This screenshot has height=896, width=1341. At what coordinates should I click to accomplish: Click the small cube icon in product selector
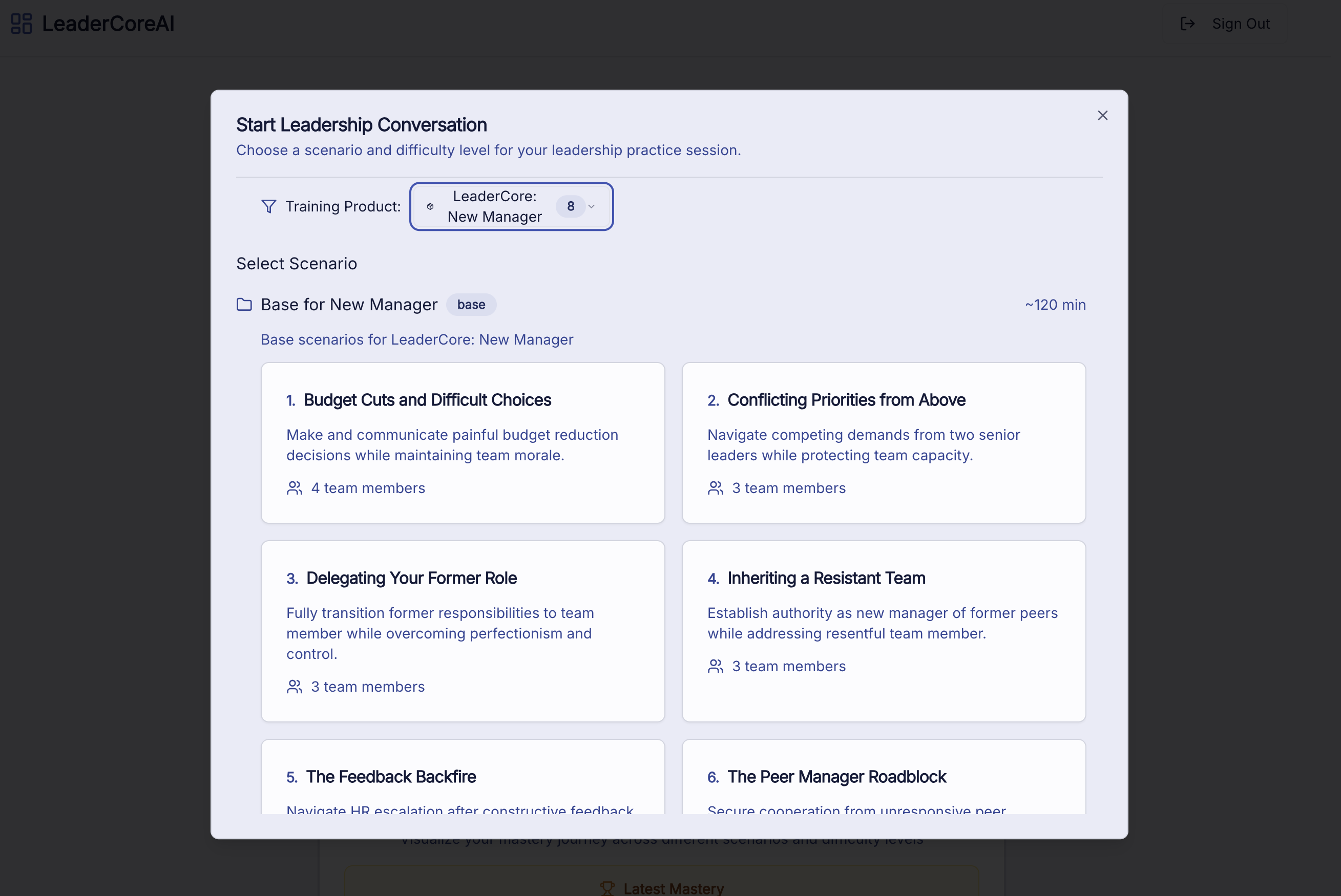click(430, 206)
